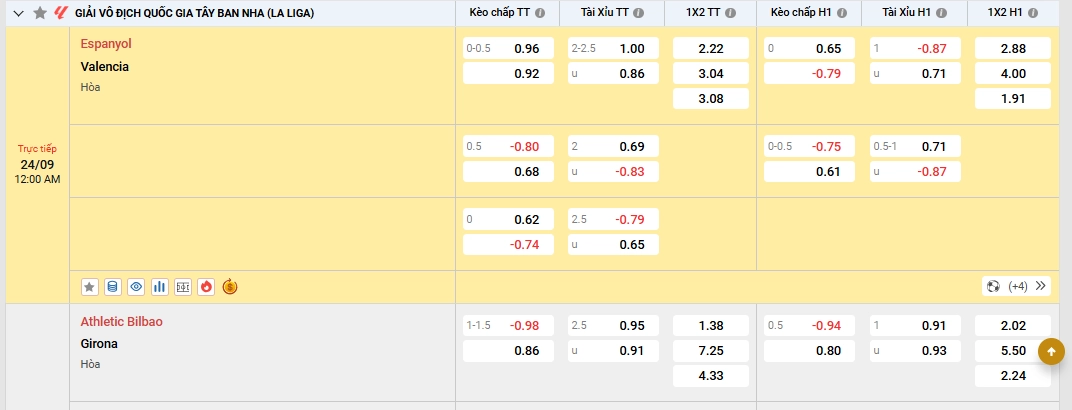Favorite the La Liga league star
1072x410 pixels.
(x=40, y=13)
